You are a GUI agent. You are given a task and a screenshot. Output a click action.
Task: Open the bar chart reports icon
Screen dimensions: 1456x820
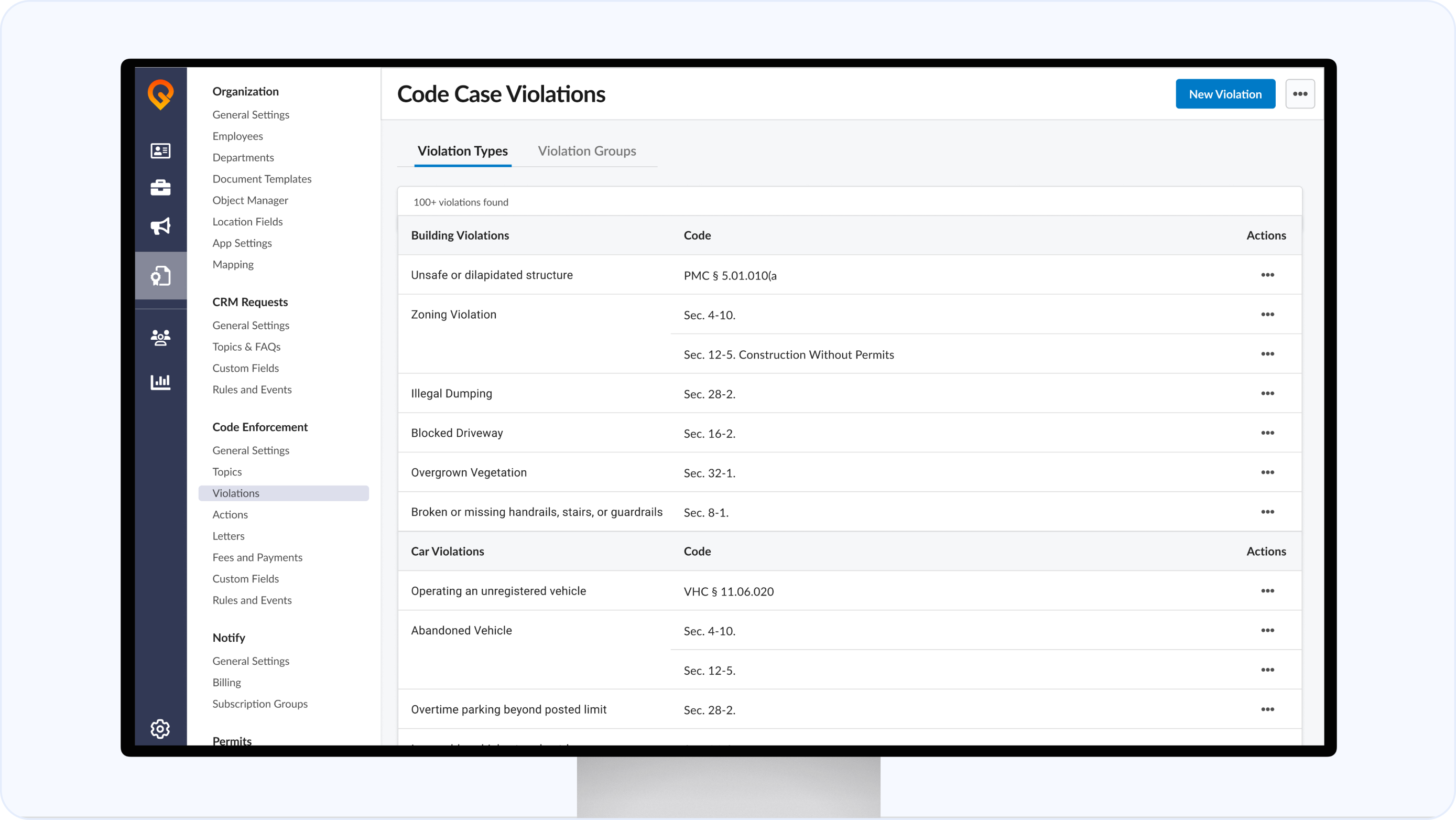pos(160,382)
